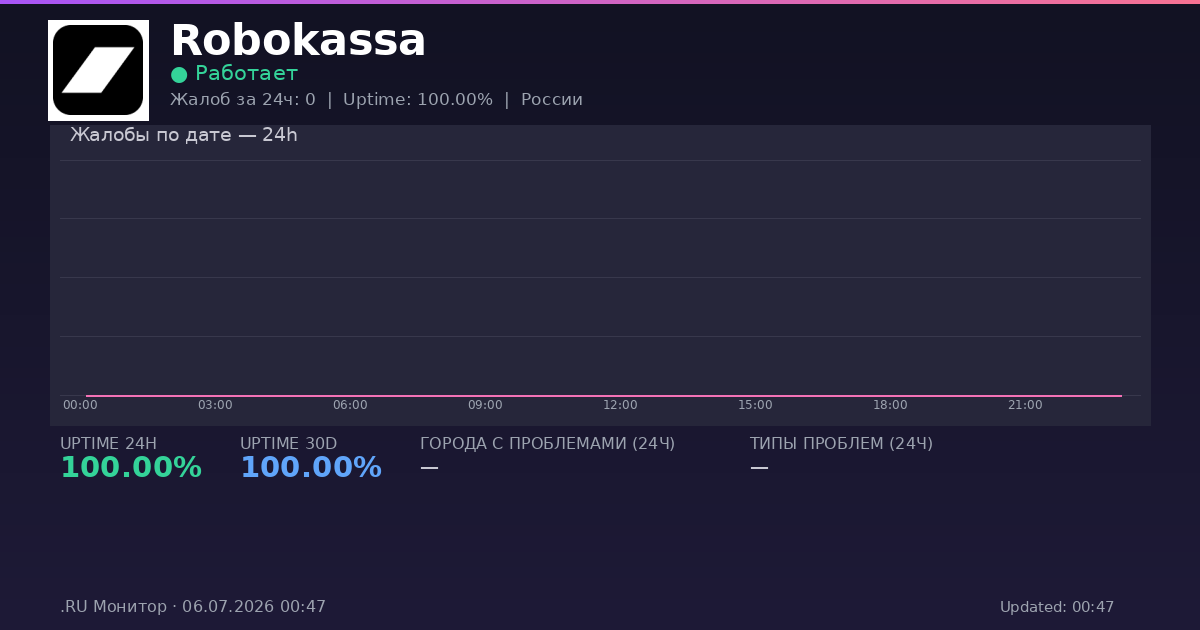Click the Updated: 00:47 text
1200x630 pixels.
click(1057, 607)
